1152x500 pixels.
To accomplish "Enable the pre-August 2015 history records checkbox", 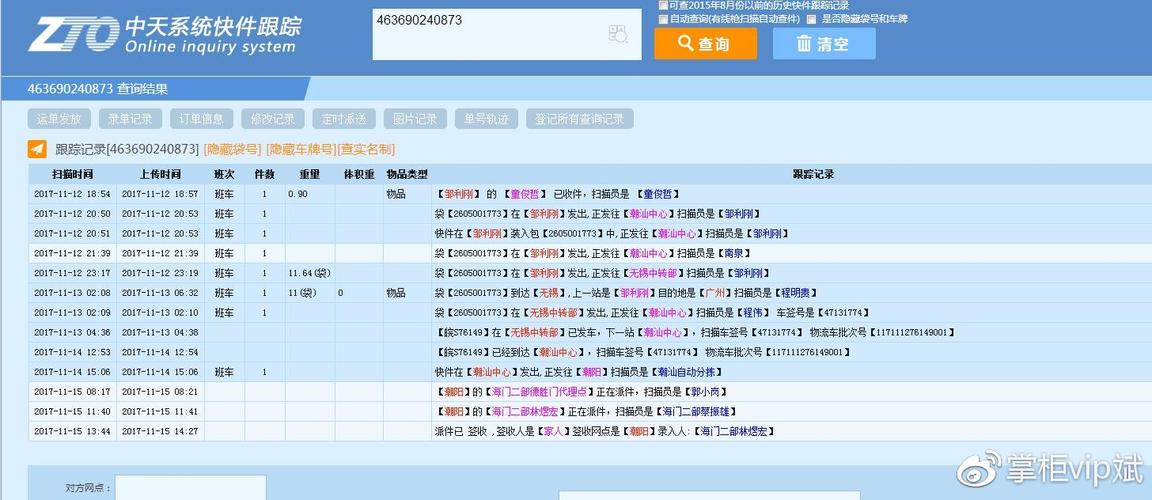I will [x=663, y=5].
